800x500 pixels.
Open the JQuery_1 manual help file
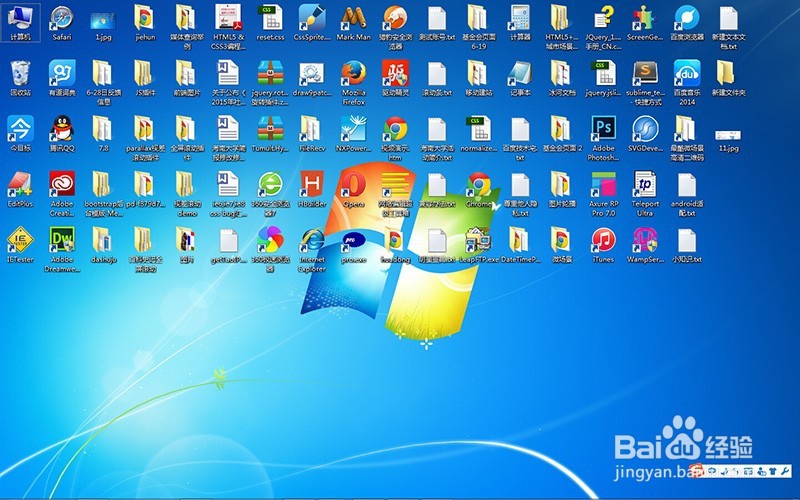[604, 27]
